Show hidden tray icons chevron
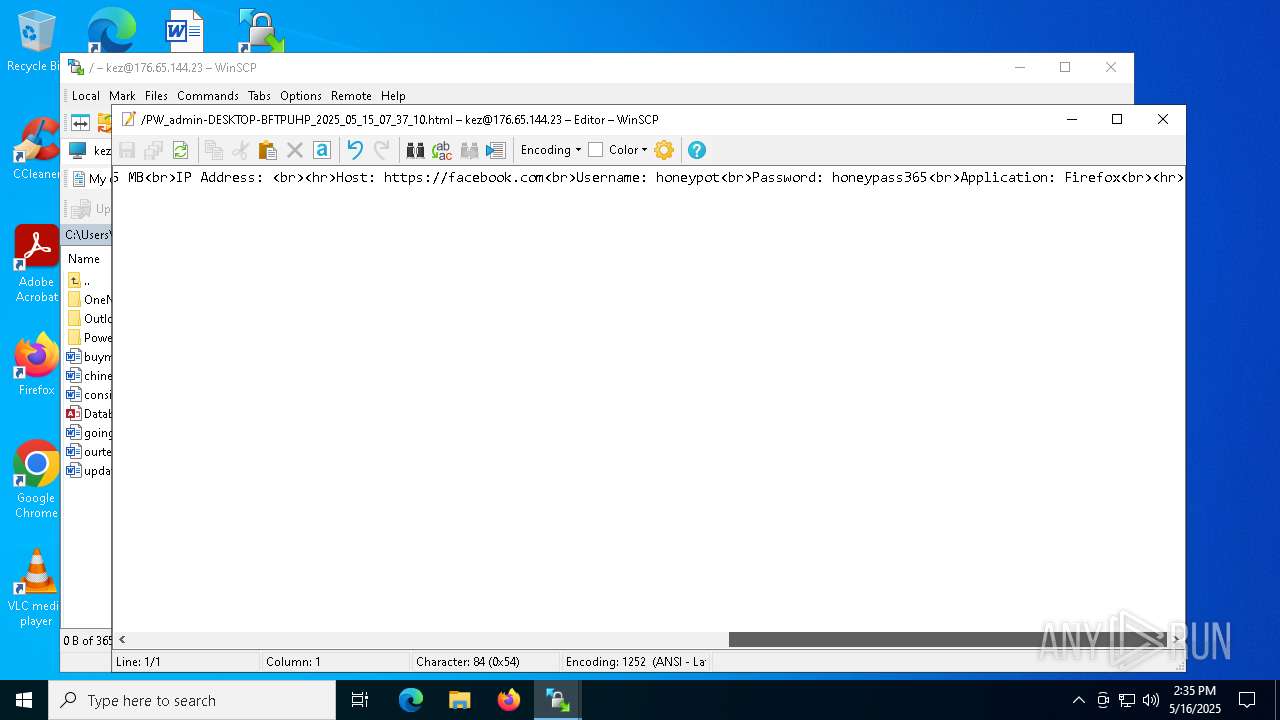Viewport: 1280px width, 720px height. [x=1078, y=700]
